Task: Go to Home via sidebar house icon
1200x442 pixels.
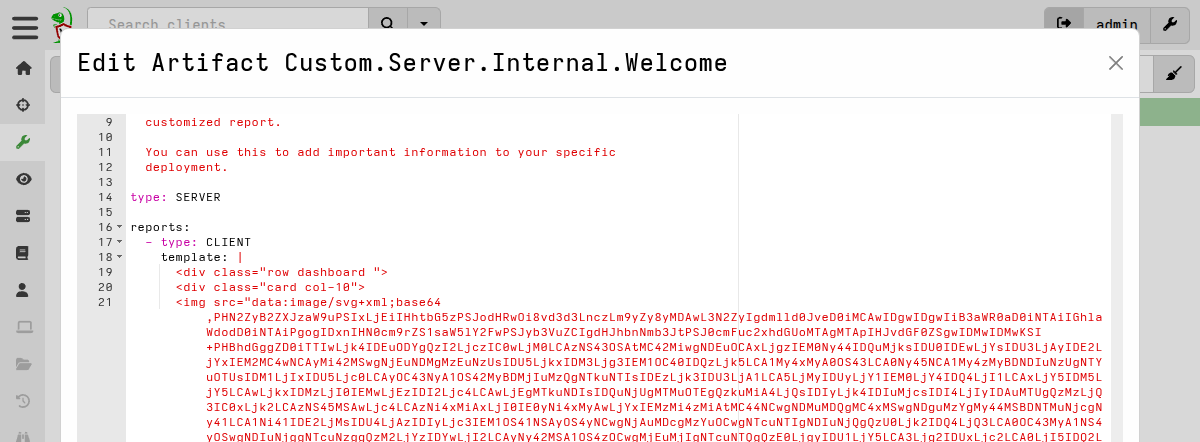Action: [x=25, y=68]
